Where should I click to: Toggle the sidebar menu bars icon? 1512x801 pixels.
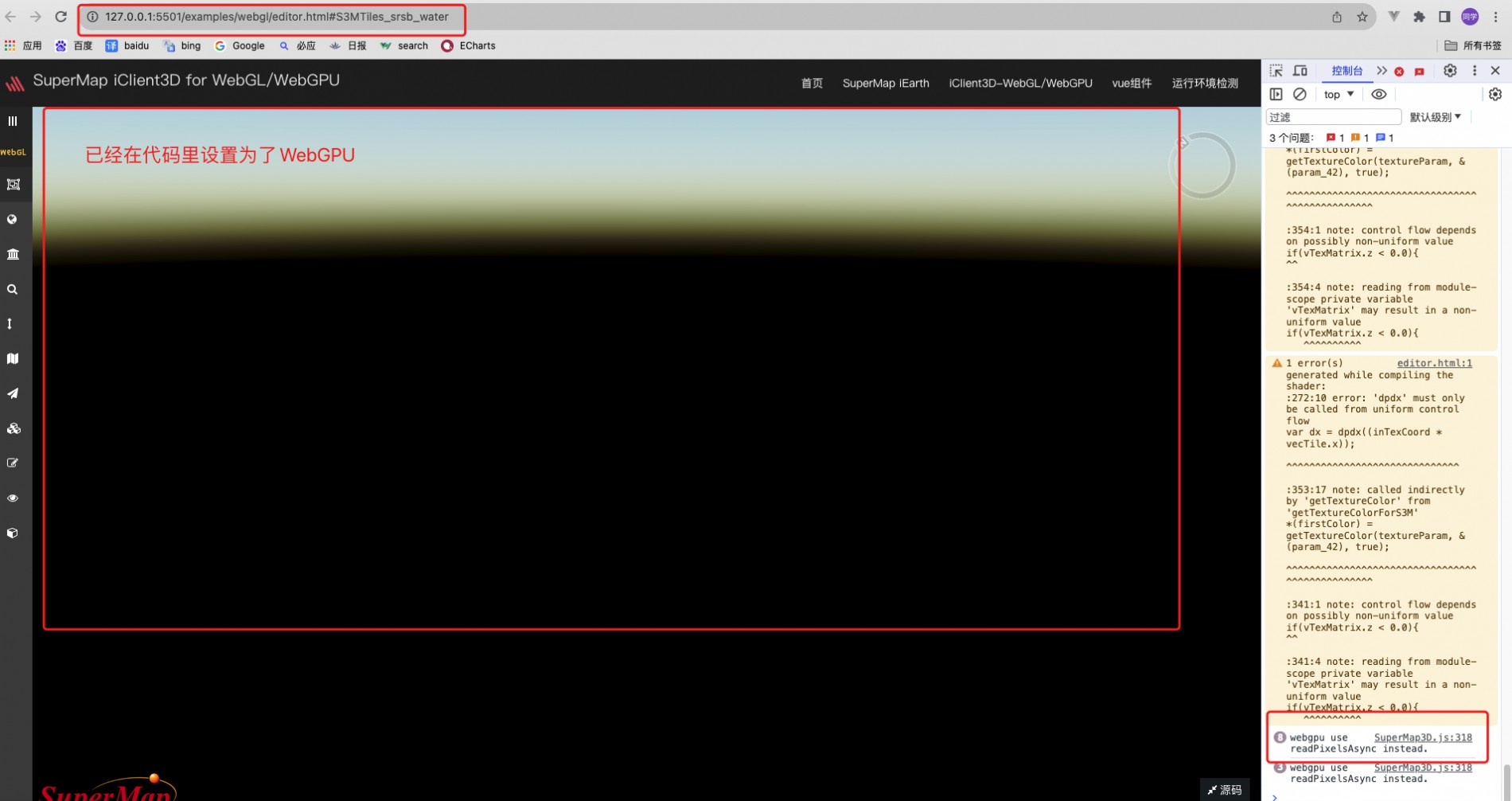(x=13, y=121)
